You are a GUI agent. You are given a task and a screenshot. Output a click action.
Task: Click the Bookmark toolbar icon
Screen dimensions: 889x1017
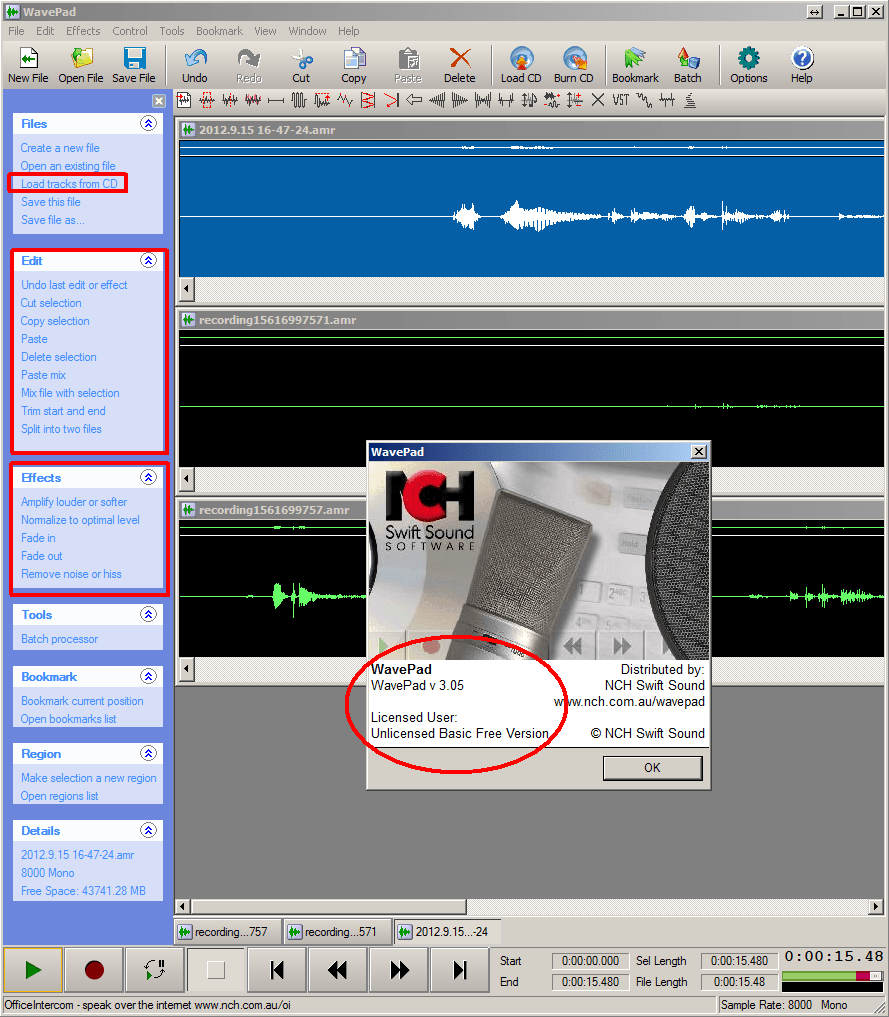(635, 66)
